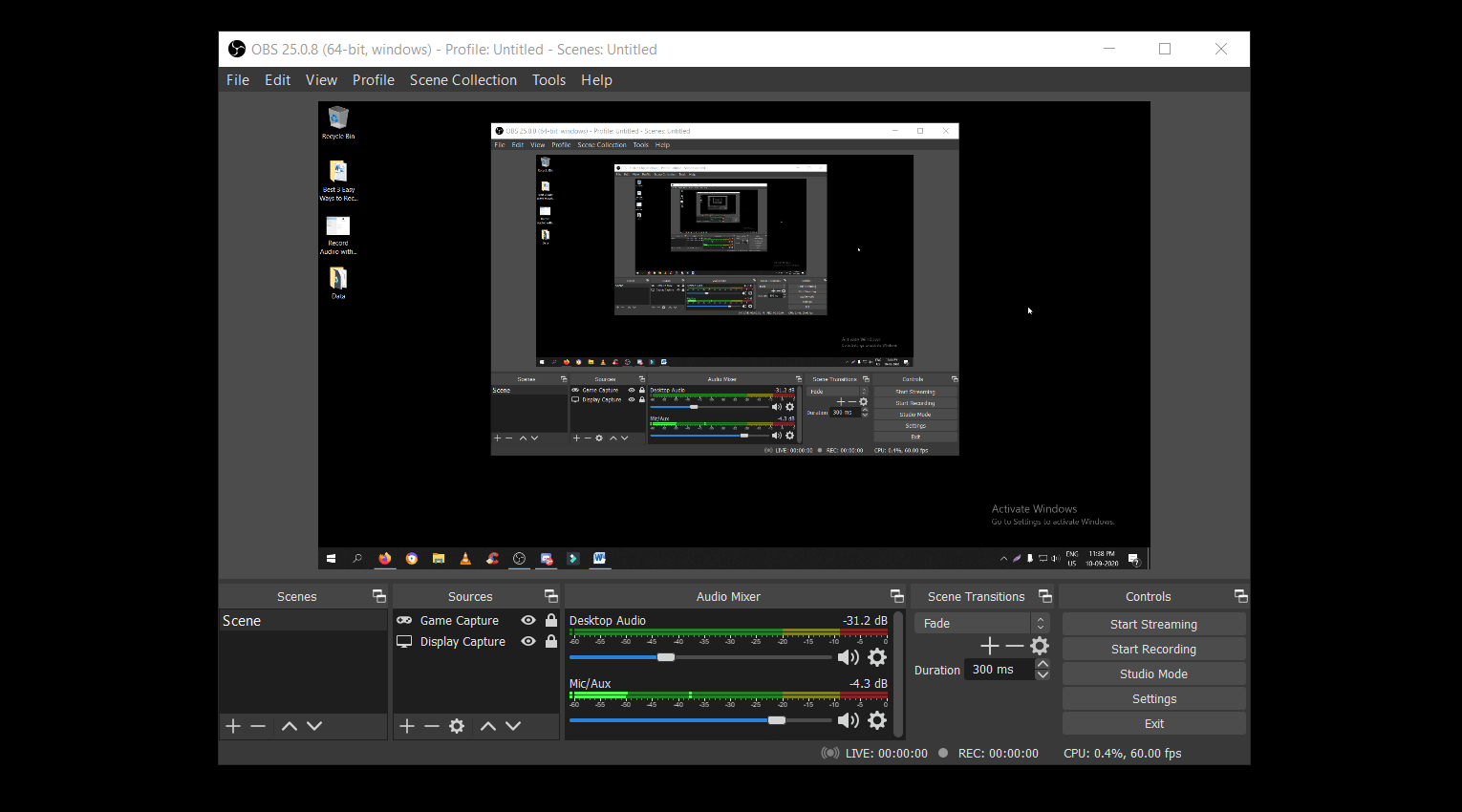Open the Scene Collection menu

pos(462,80)
